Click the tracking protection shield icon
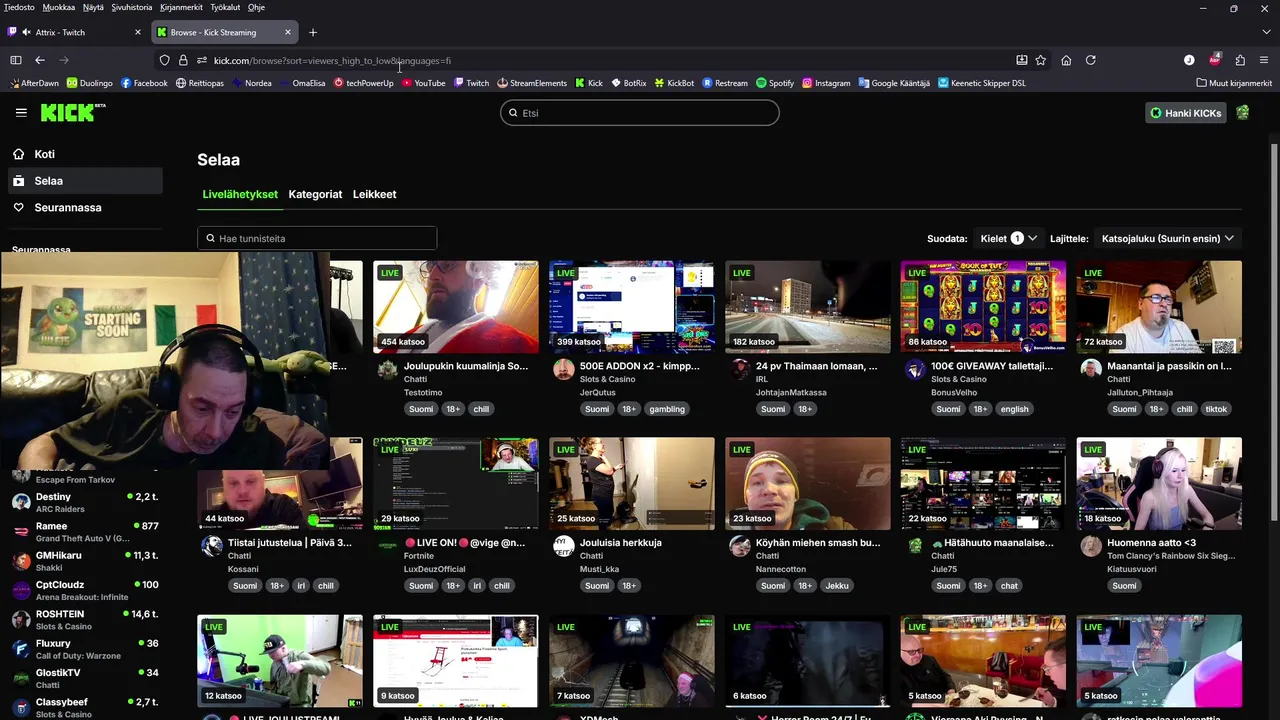 click(165, 60)
